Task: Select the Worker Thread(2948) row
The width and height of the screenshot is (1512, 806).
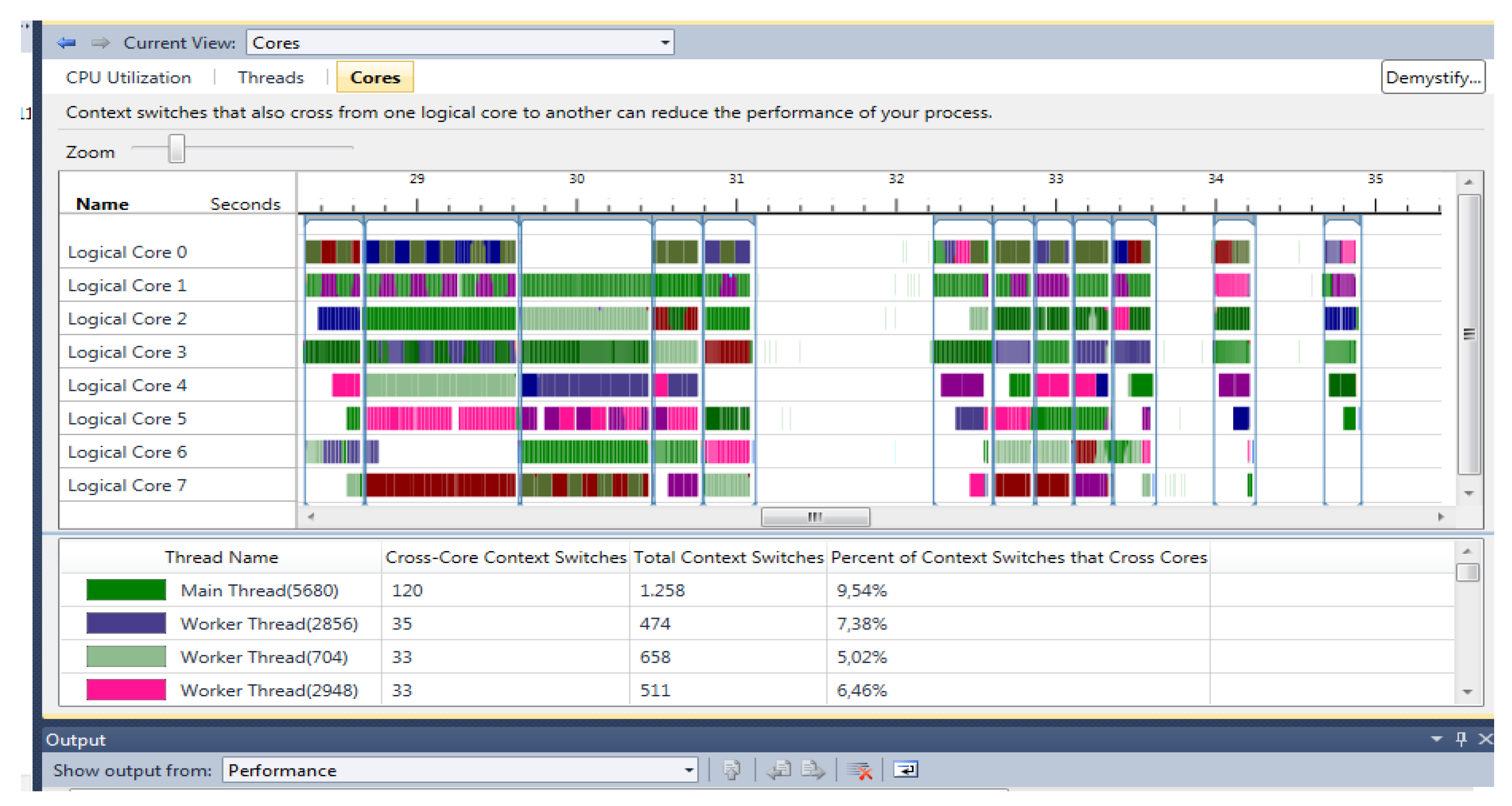Action: (x=269, y=691)
